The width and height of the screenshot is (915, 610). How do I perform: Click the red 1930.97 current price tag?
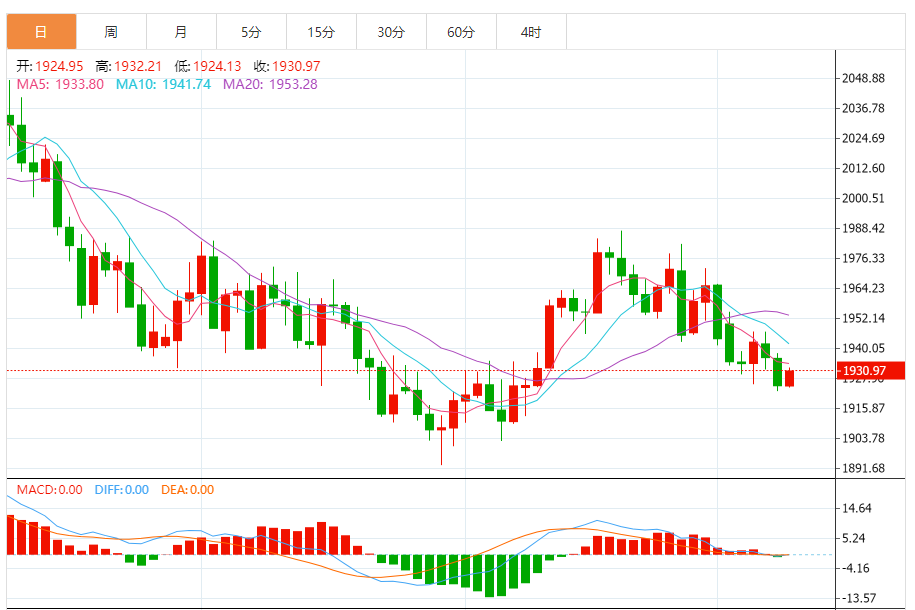pyautogui.click(x=871, y=371)
